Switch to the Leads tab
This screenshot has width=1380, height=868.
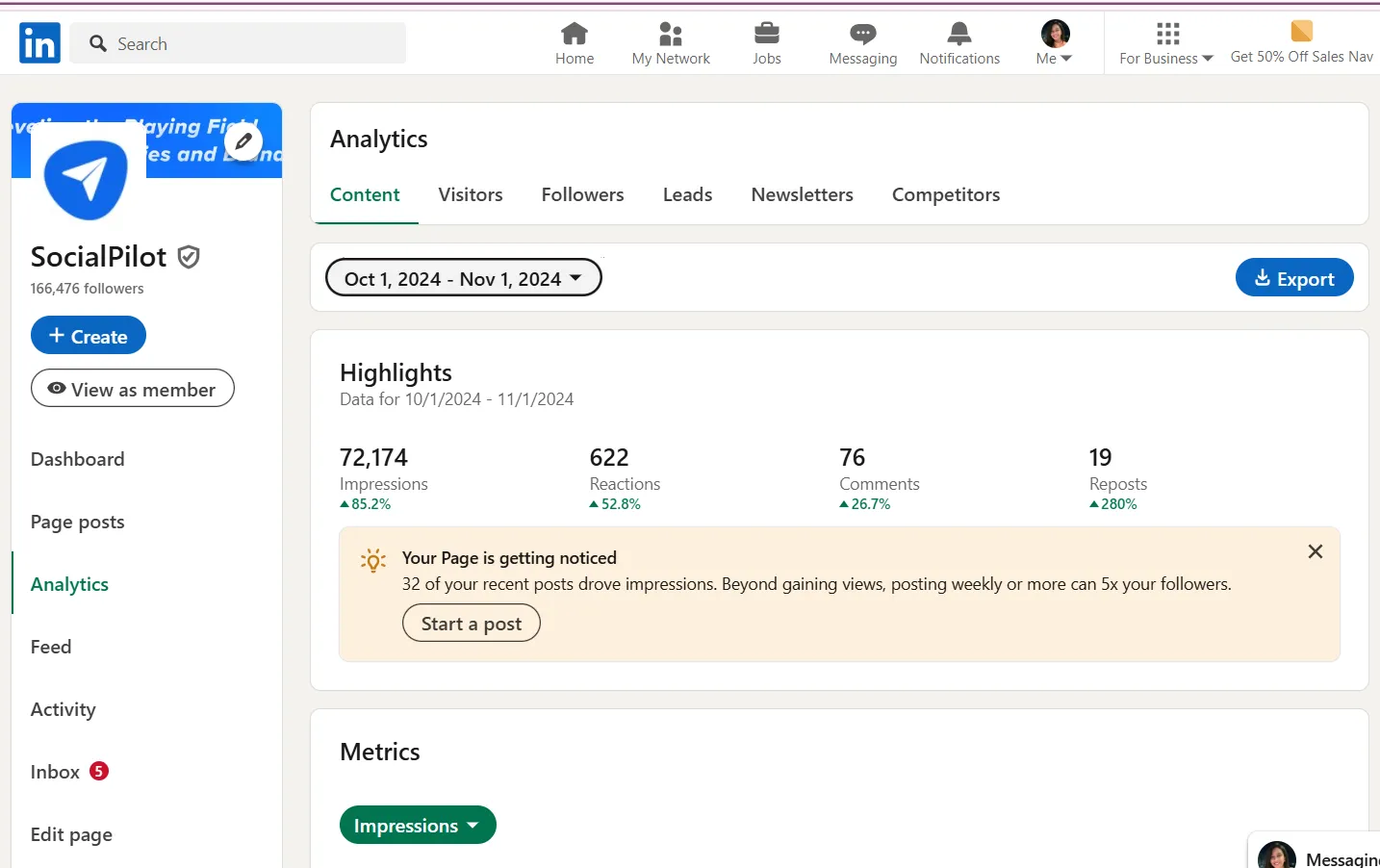688,194
